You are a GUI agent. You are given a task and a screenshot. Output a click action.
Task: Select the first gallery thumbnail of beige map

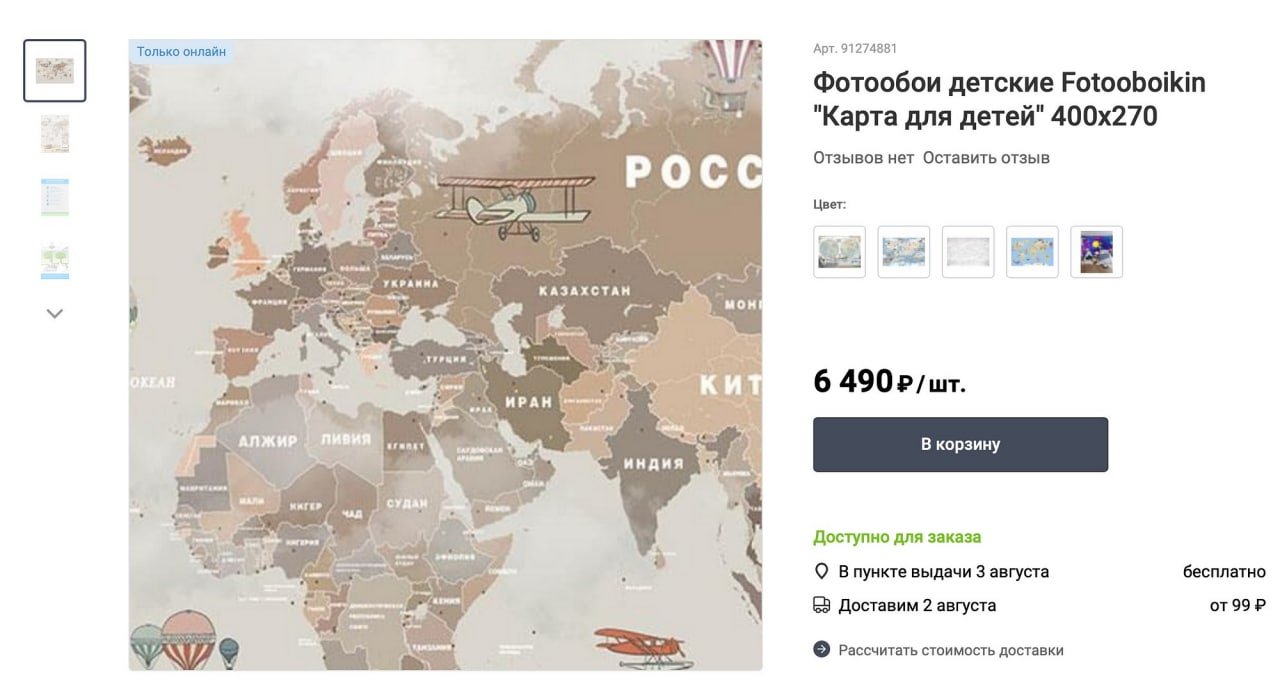(x=55, y=71)
